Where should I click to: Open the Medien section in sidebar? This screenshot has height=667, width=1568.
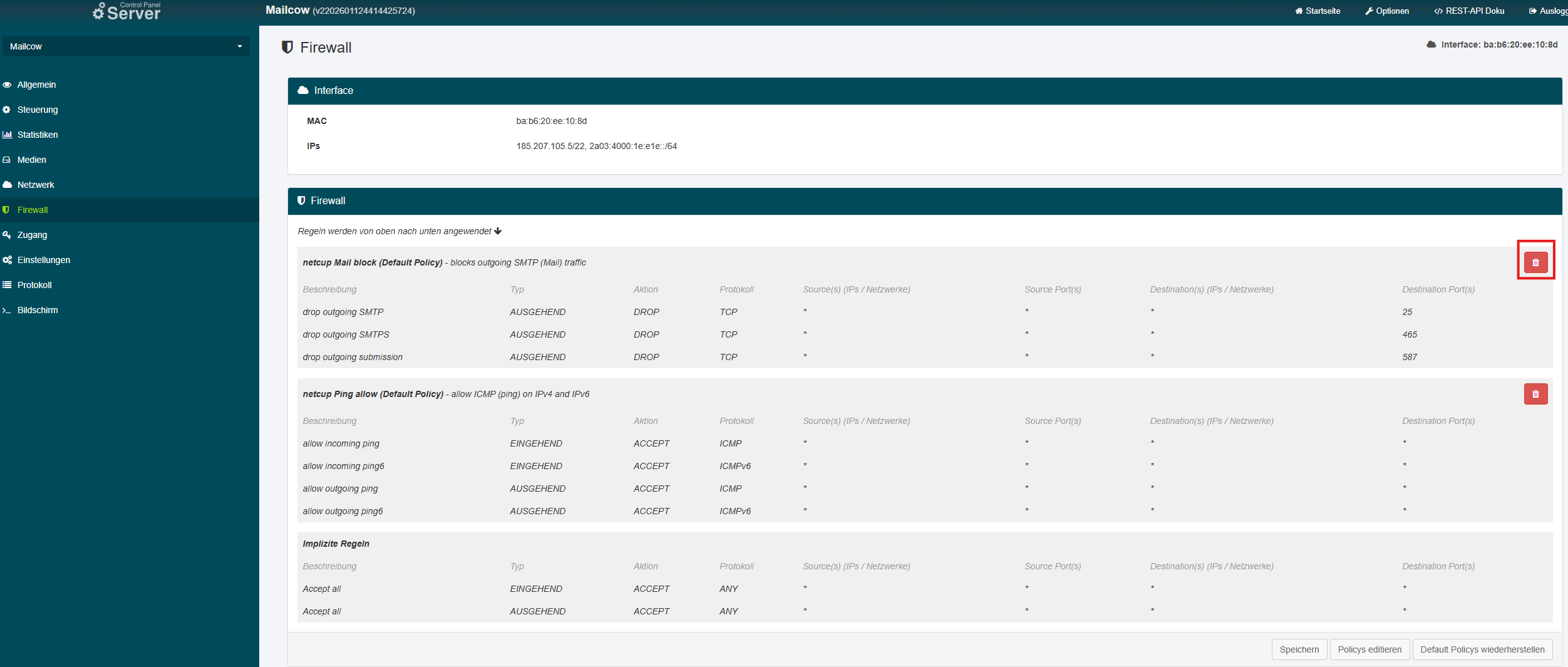coord(32,160)
